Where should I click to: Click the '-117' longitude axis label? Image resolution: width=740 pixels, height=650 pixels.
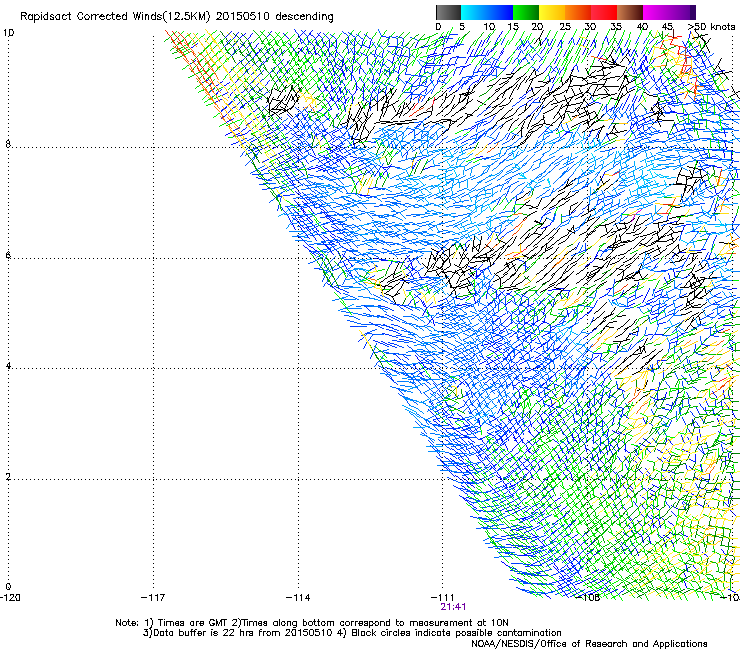[153, 598]
